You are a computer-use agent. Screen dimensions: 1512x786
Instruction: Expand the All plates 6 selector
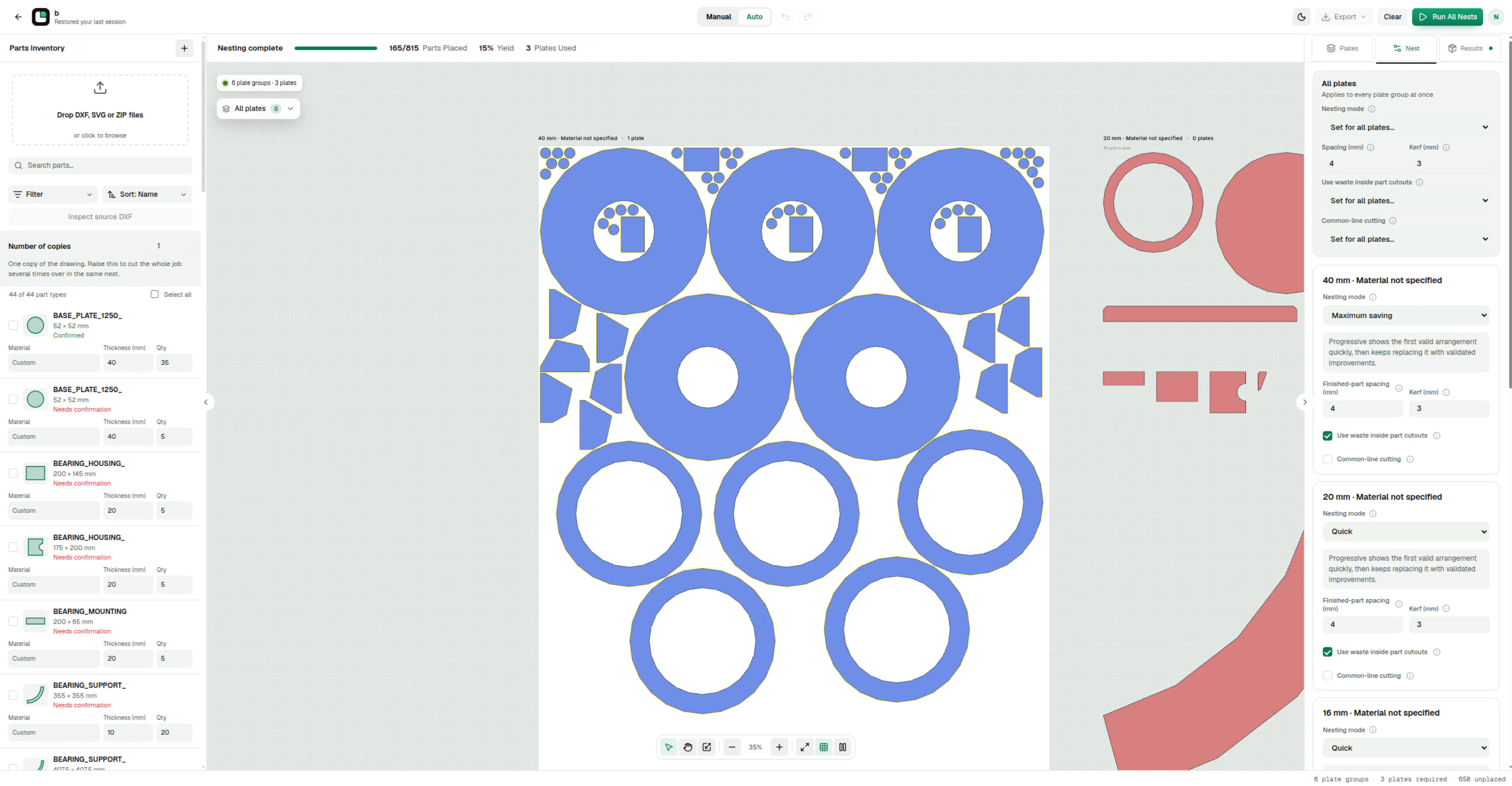pos(258,109)
